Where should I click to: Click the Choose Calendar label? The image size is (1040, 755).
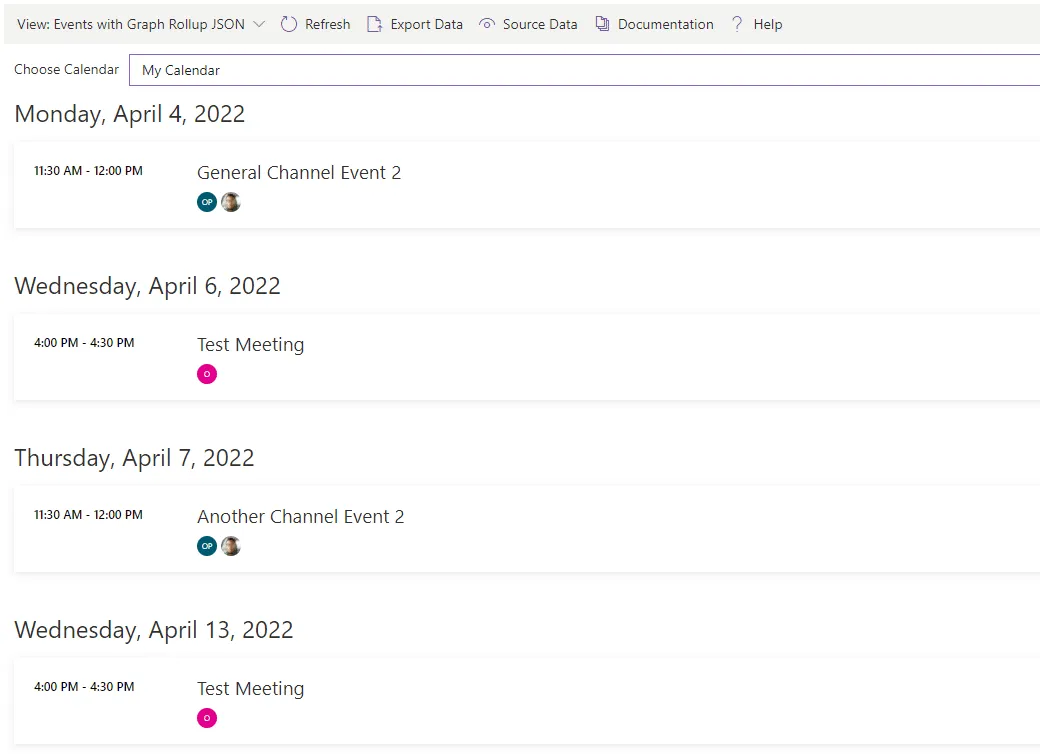pos(66,69)
